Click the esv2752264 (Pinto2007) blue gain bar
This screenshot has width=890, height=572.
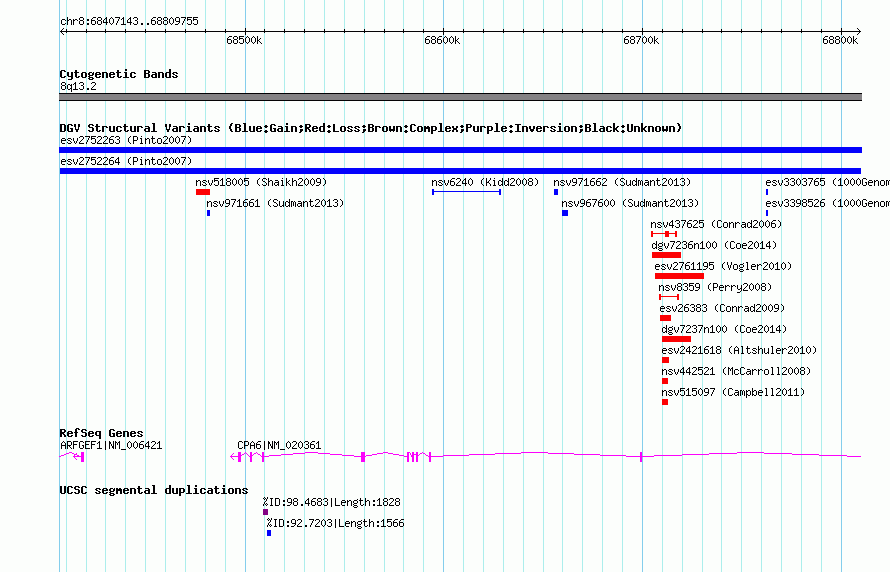coord(460,171)
